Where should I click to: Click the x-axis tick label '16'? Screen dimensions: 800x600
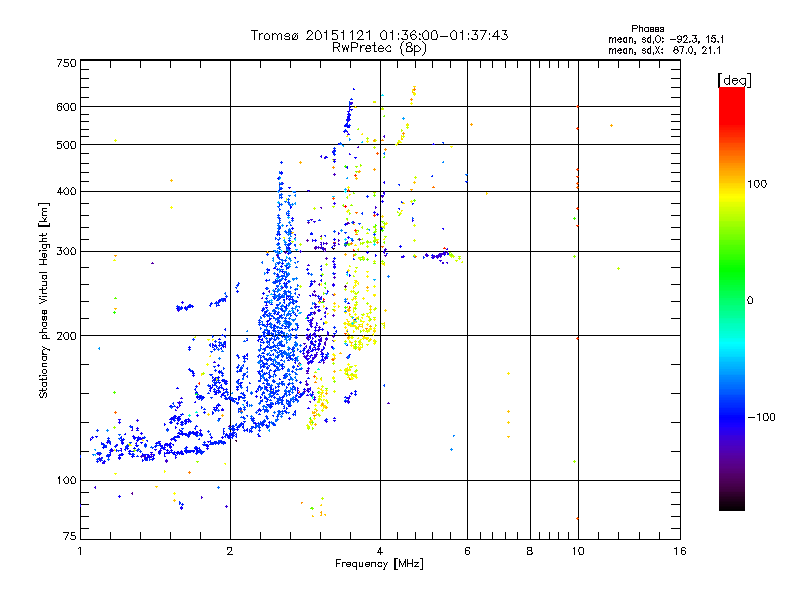[x=680, y=551]
